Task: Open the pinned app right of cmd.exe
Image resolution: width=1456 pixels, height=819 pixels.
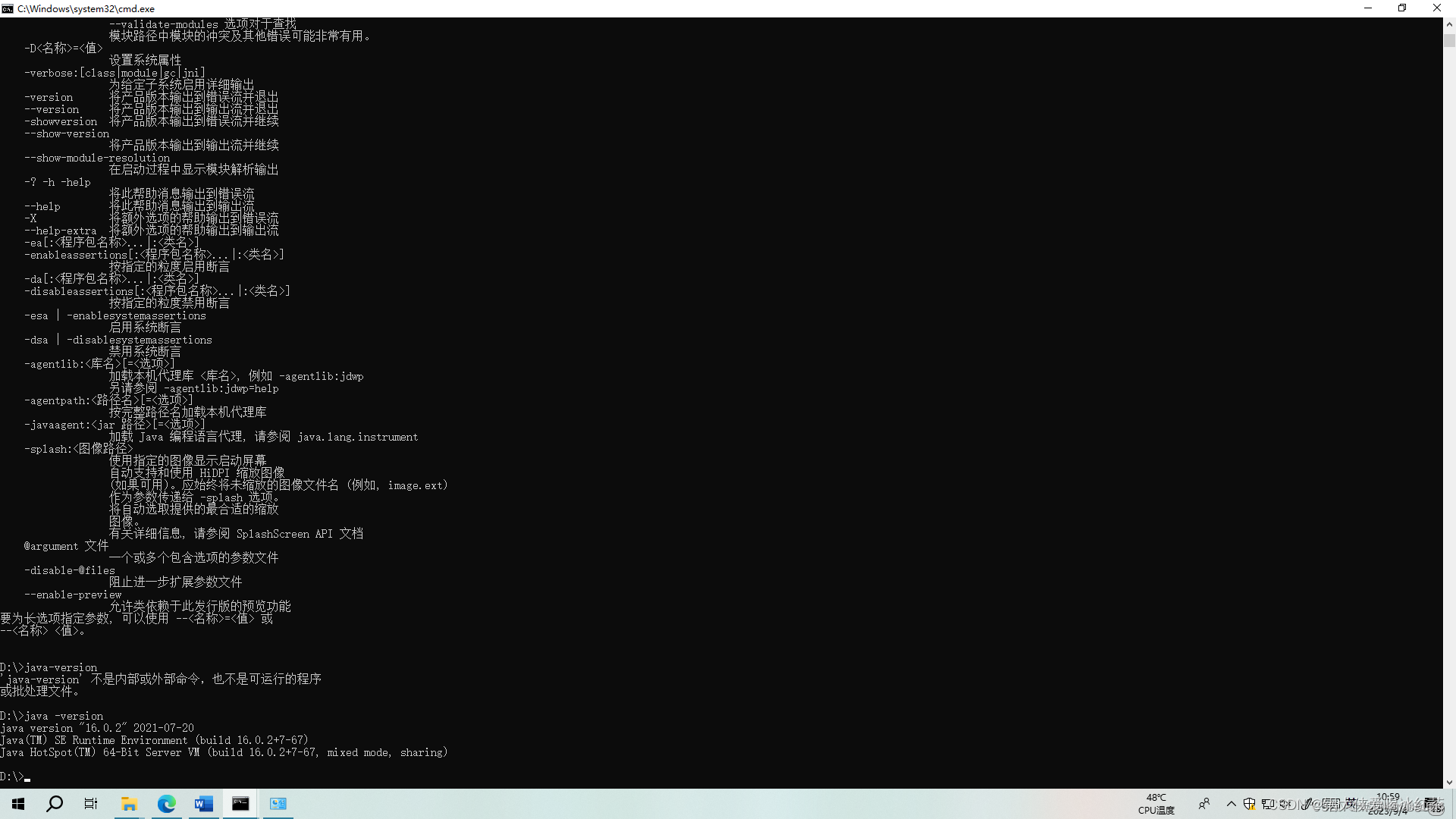Action: point(278,804)
